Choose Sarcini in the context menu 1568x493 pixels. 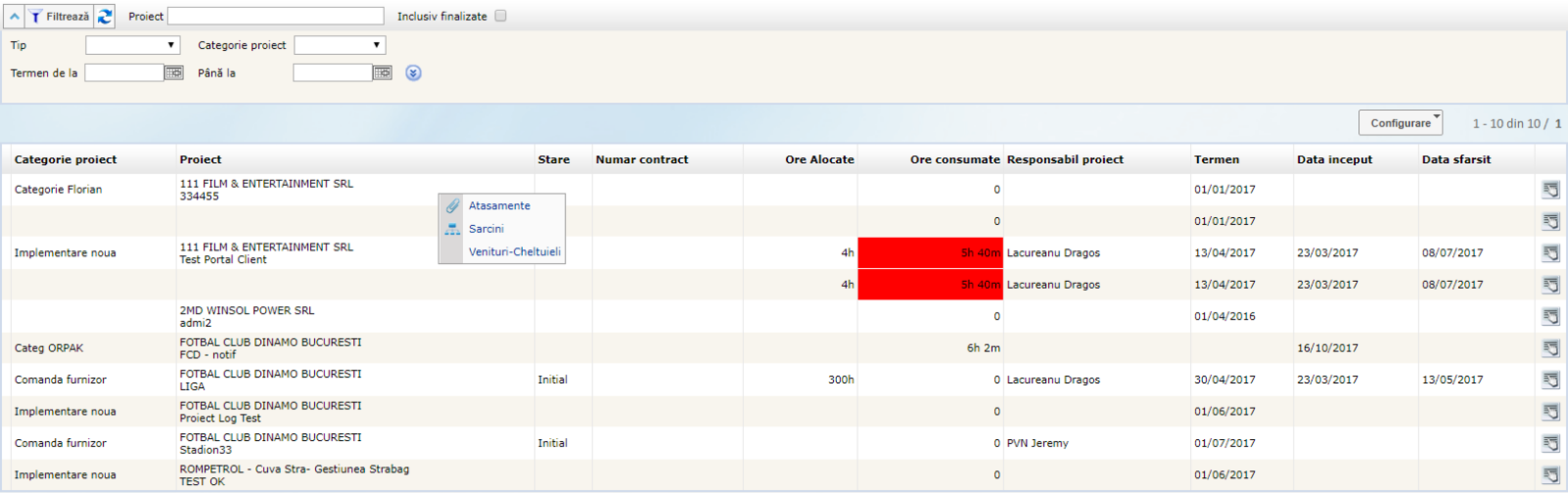point(486,229)
